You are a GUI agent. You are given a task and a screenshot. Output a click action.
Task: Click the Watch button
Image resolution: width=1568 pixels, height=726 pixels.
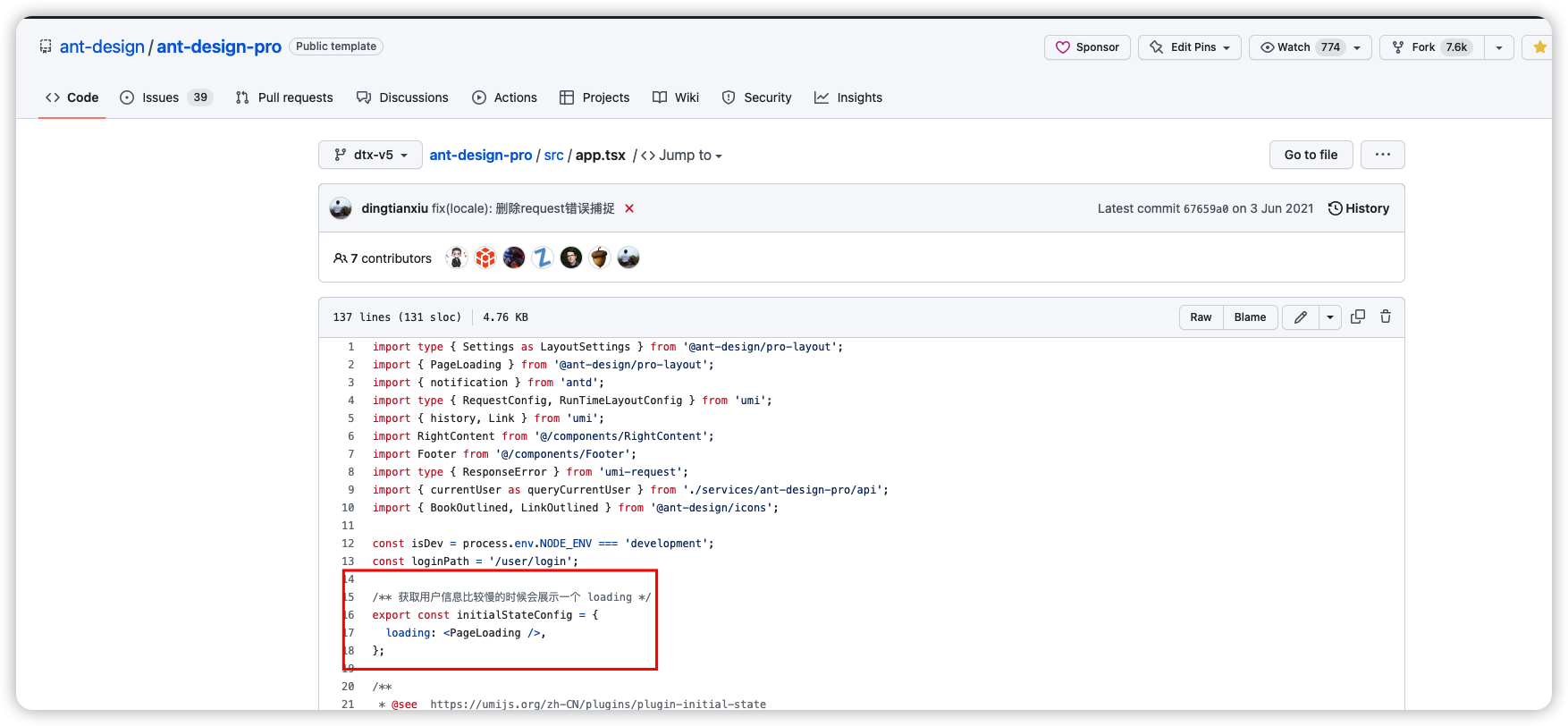click(x=1296, y=47)
